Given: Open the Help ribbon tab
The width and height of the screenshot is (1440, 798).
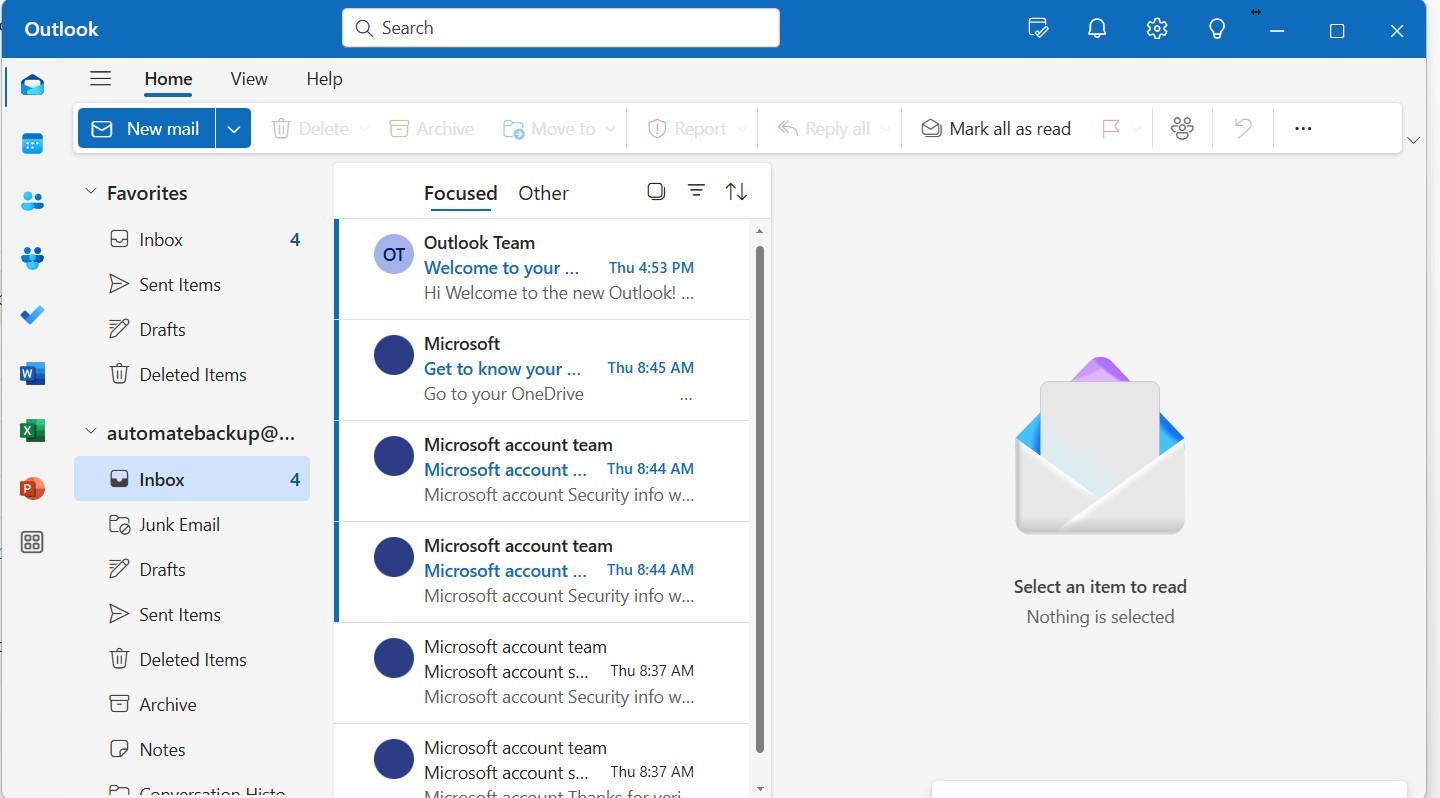Looking at the screenshot, I should [x=324, y=79].
